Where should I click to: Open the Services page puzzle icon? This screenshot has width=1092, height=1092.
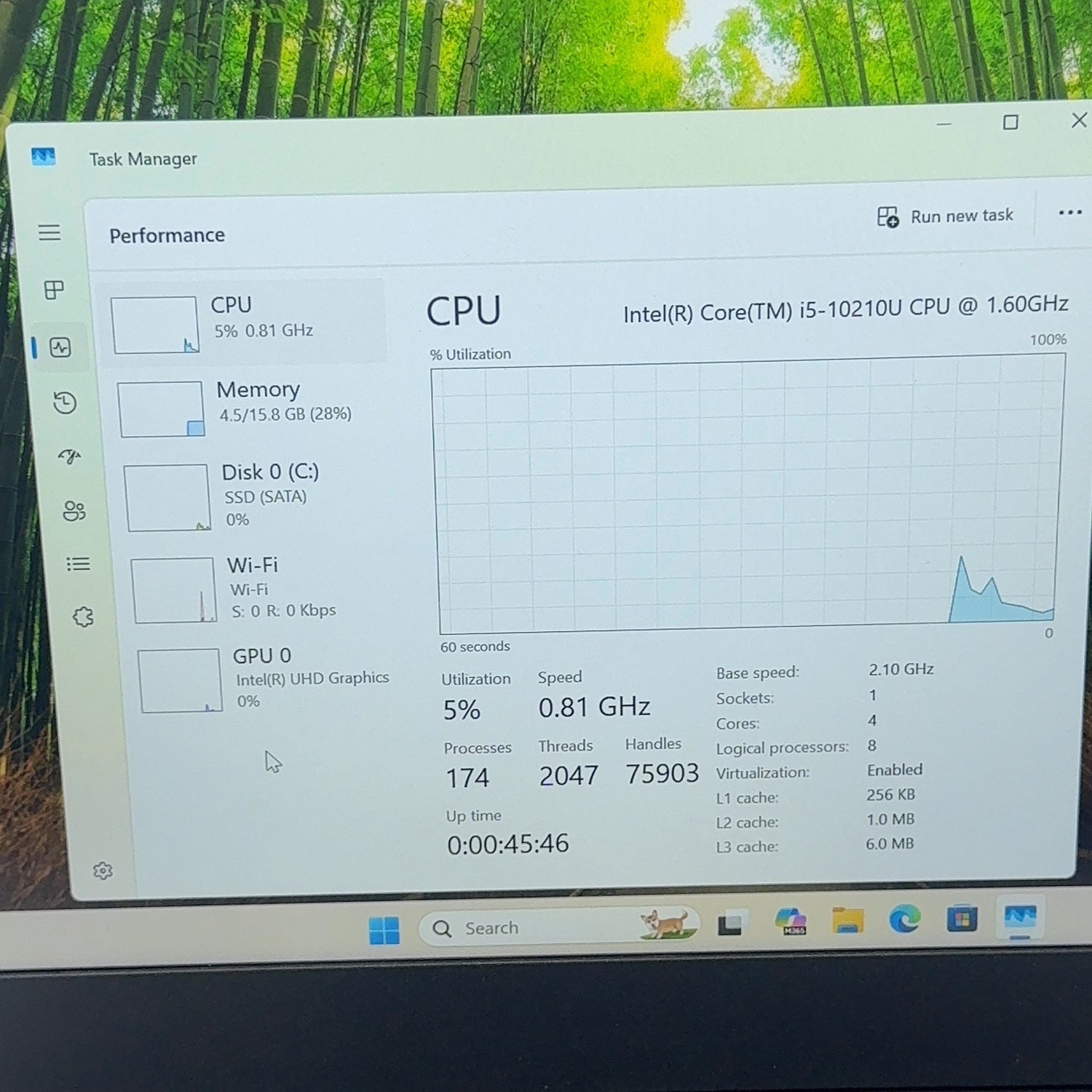[x=83, y=617]
